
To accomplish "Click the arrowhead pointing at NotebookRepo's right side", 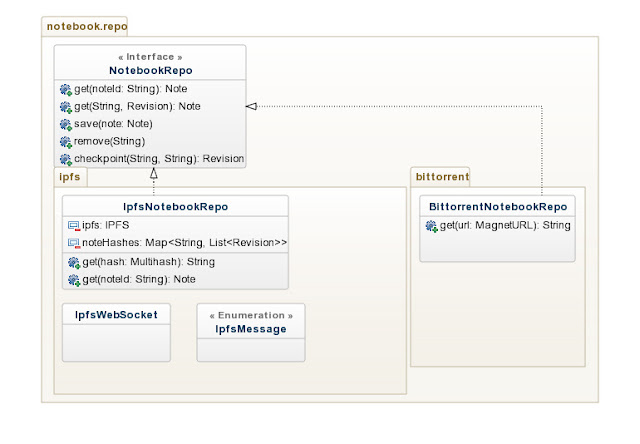I will coord(252,105).
